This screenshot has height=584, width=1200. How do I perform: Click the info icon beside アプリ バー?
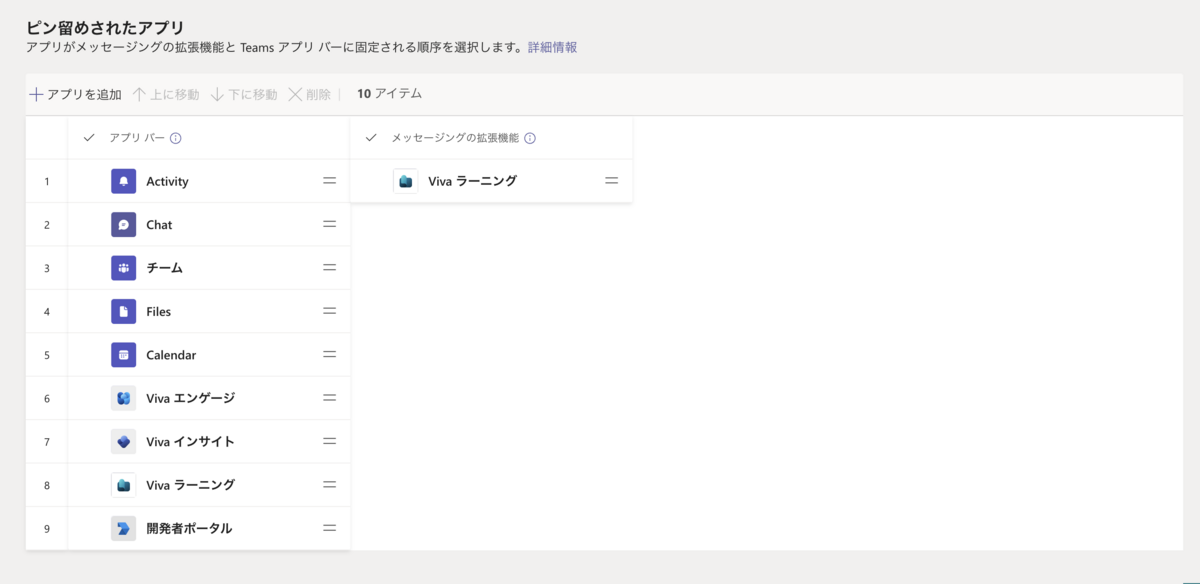[x=176, y=139]
